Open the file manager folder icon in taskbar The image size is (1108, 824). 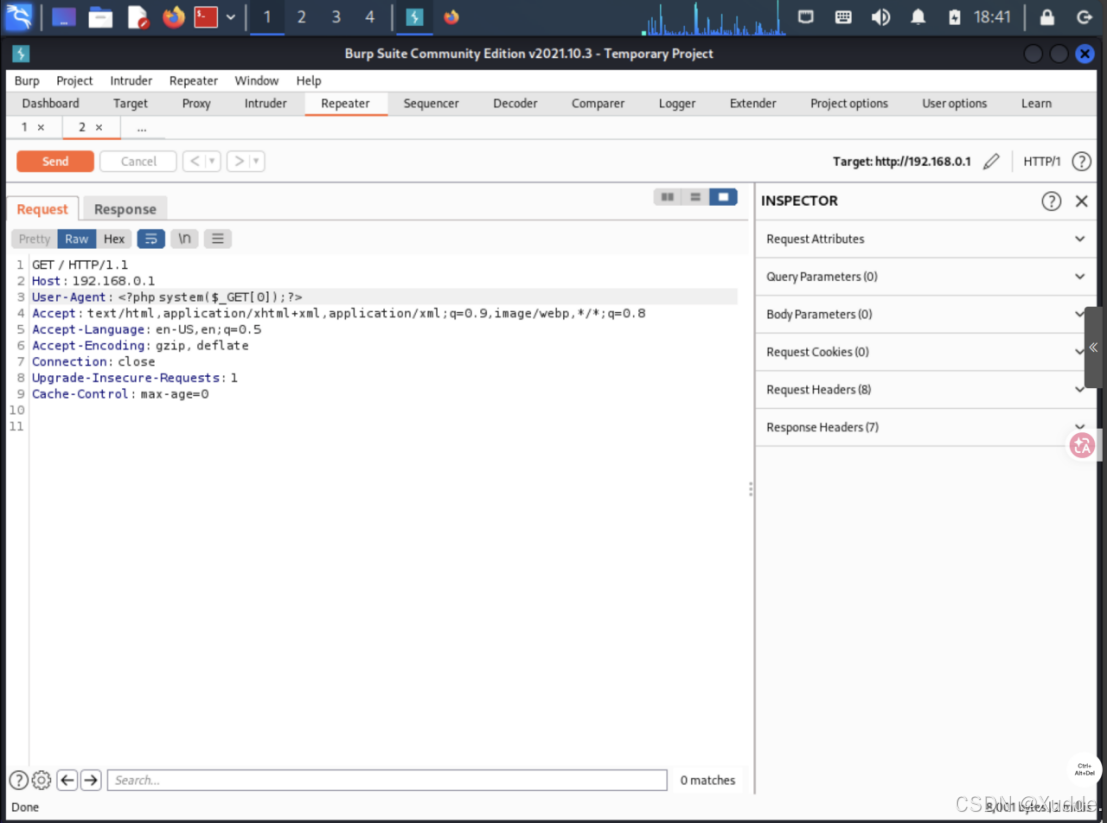pos(100,17)
